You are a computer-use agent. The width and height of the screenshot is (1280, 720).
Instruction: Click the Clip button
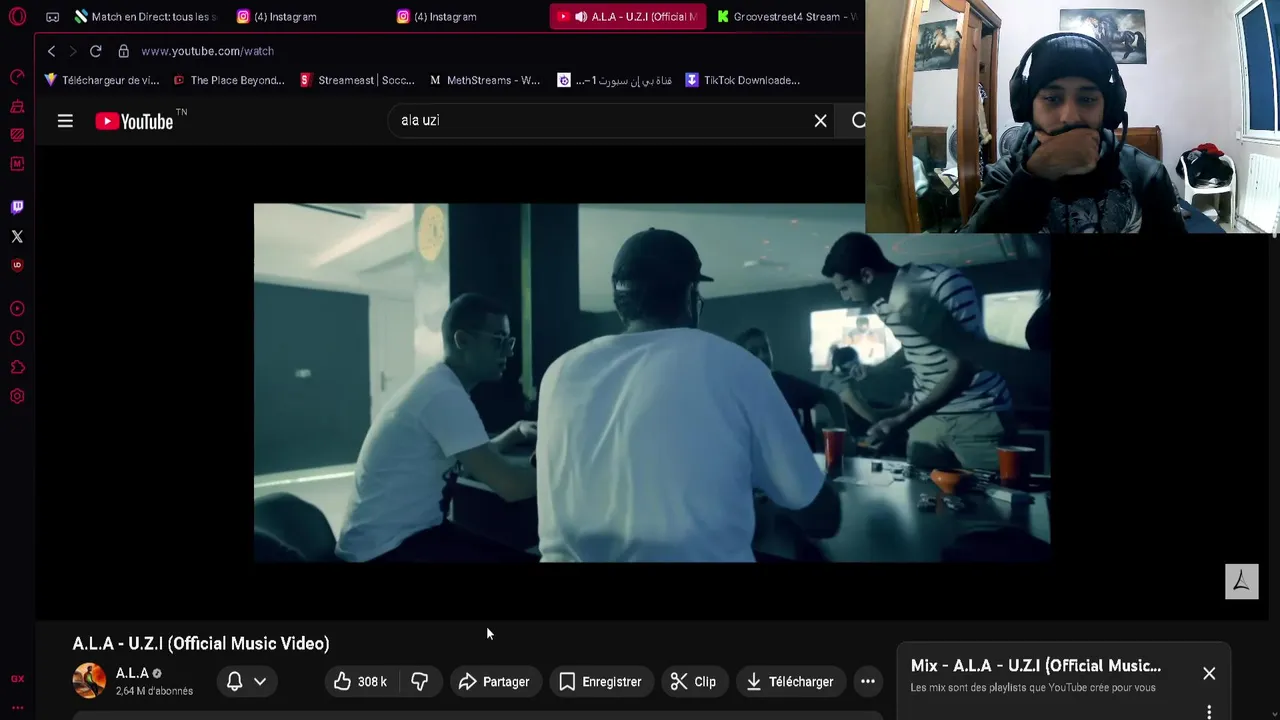pos(693,681)
